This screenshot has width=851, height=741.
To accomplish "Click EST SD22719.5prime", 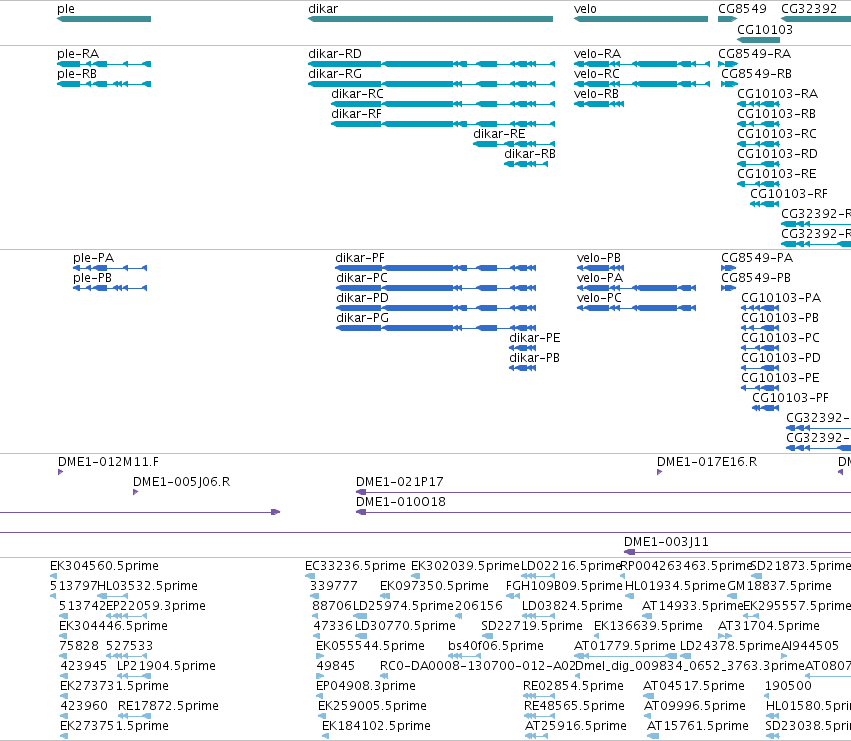I will (487, 636).
